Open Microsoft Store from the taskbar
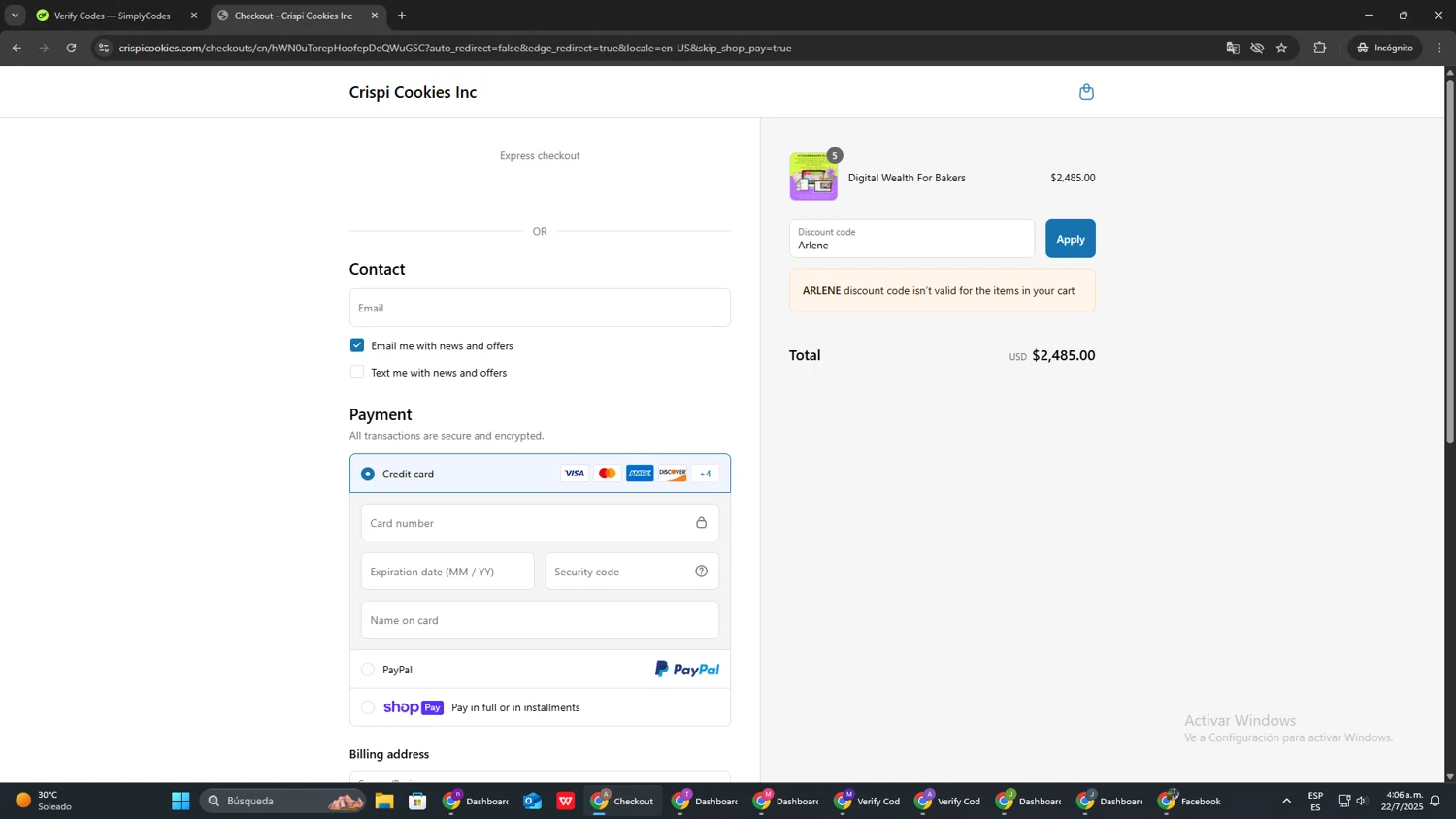The height and width of the screenshot is (819, 1456). [418, 801]
